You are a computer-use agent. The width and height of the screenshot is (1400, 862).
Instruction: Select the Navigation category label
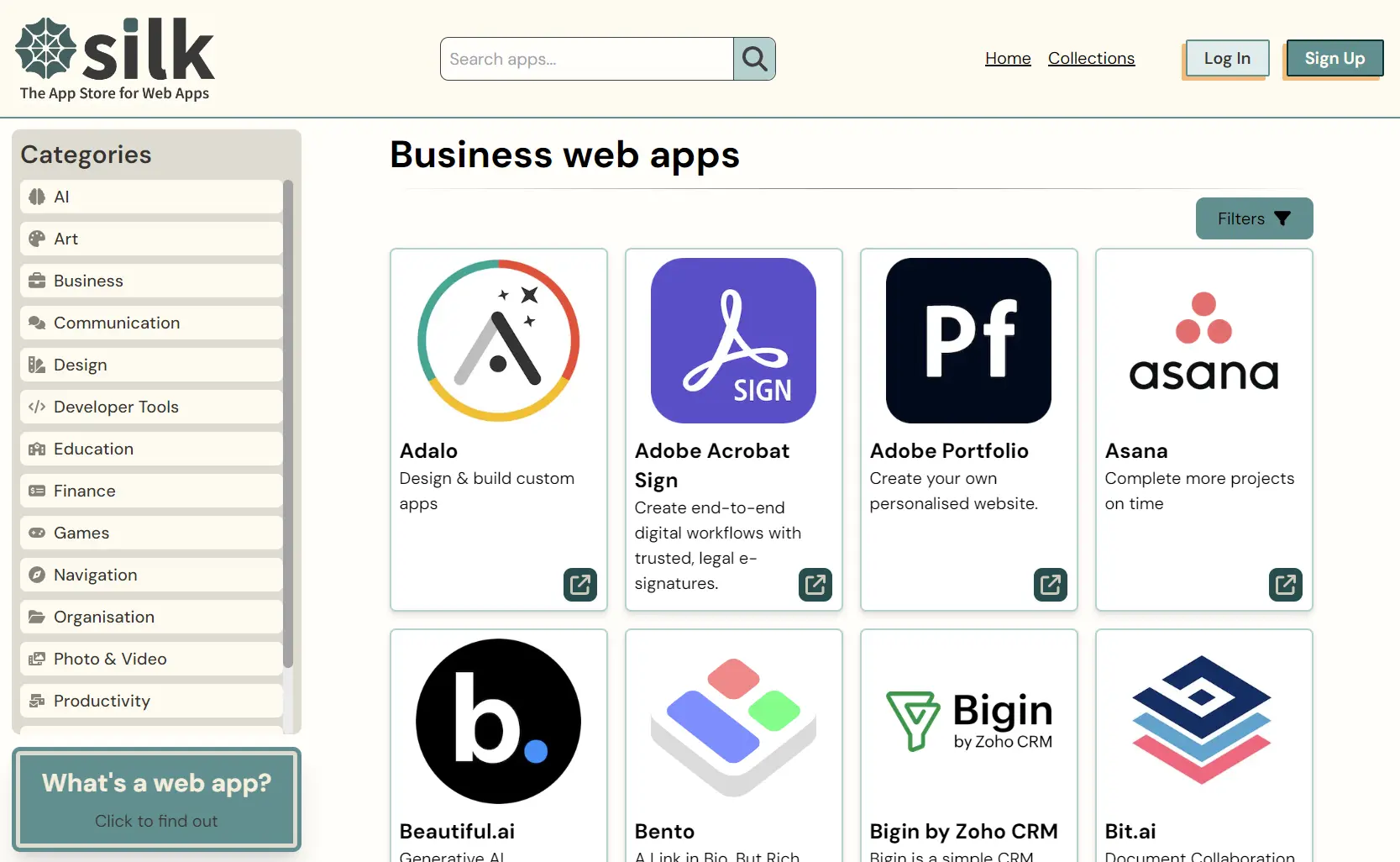pyautogui.click(x=95, y=575)
